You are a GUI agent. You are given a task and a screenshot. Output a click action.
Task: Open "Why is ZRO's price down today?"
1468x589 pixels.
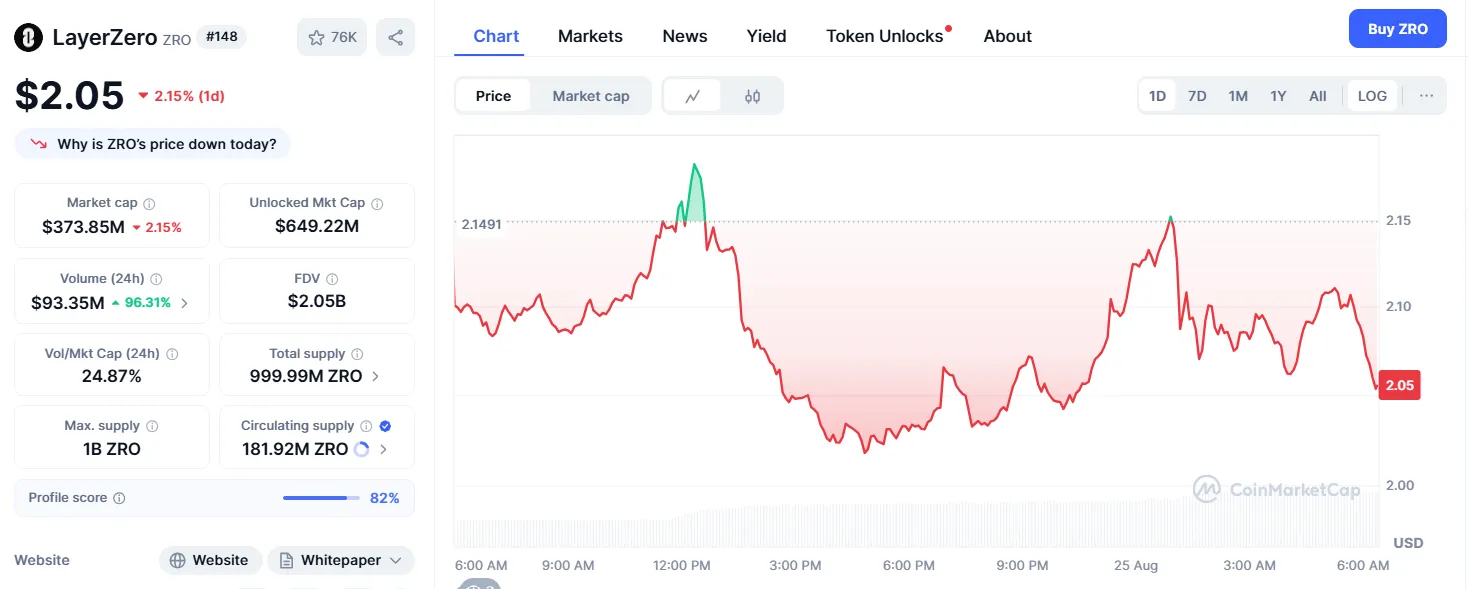pyautogui.click(x=153, y=144)
